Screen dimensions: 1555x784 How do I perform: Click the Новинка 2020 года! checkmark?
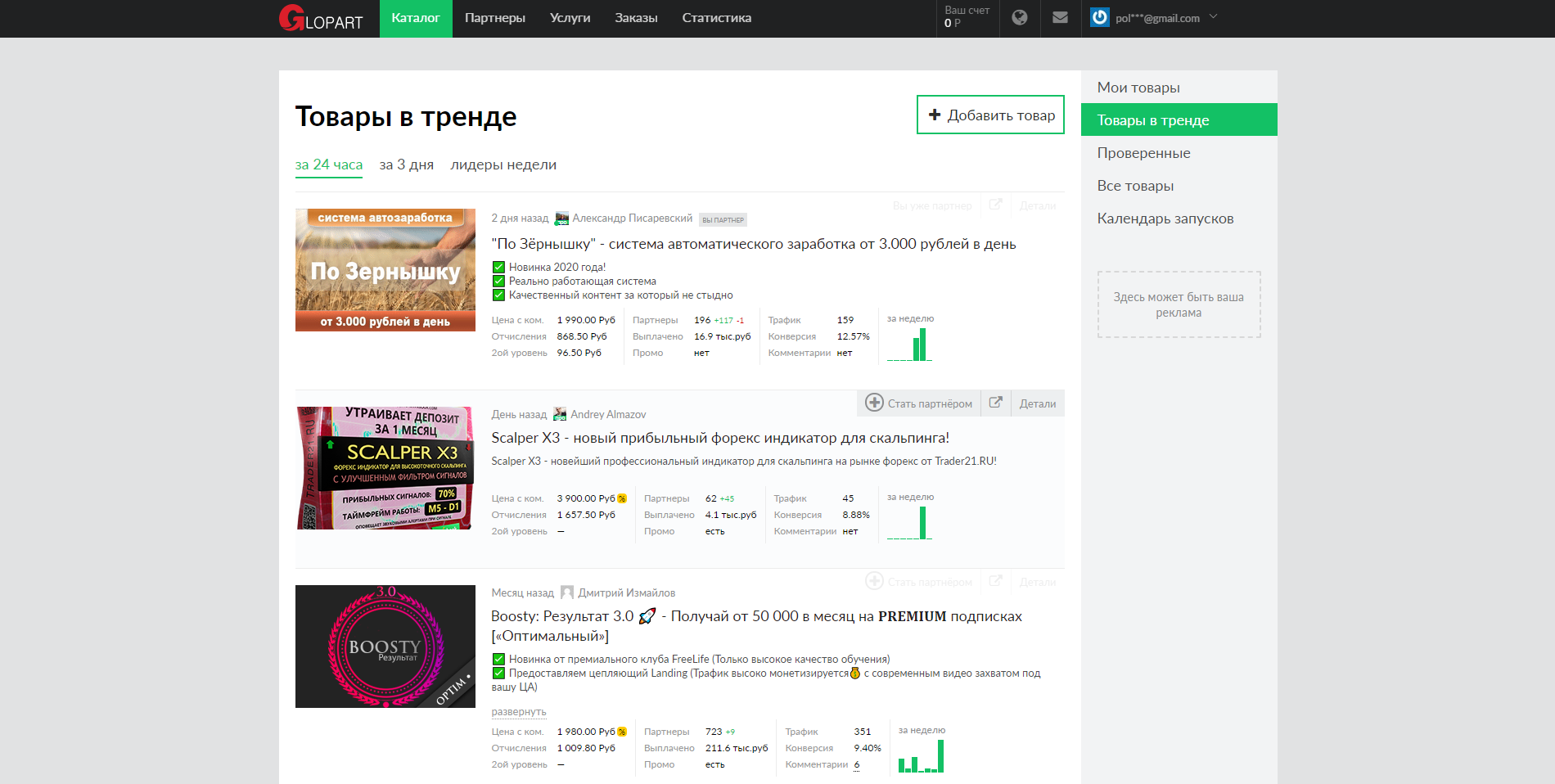tap(498, 267)
